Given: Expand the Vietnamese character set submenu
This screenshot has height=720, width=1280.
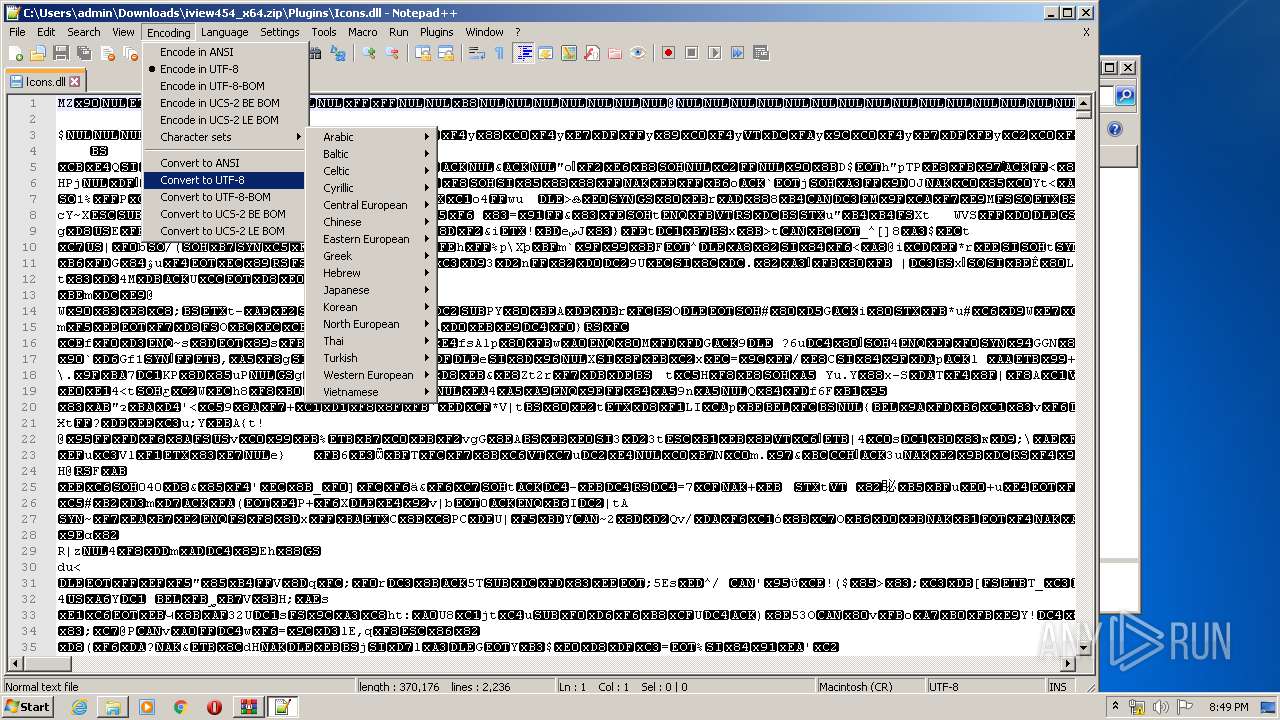Looking at the screenshot, I should 372,392.
